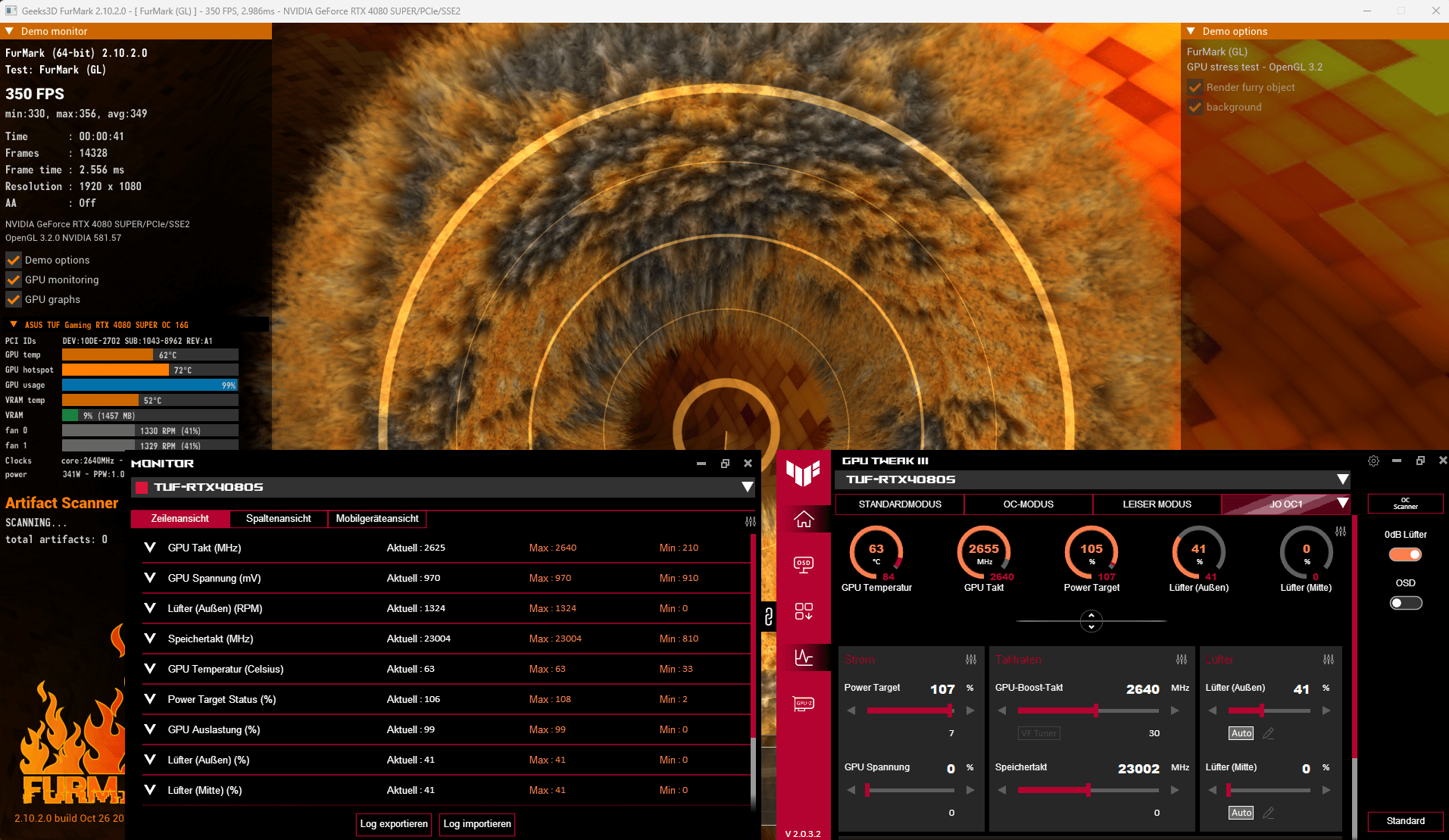Click Log importieren button
This screenshot has width=1449, height=840.
click(x=477, y=824)
